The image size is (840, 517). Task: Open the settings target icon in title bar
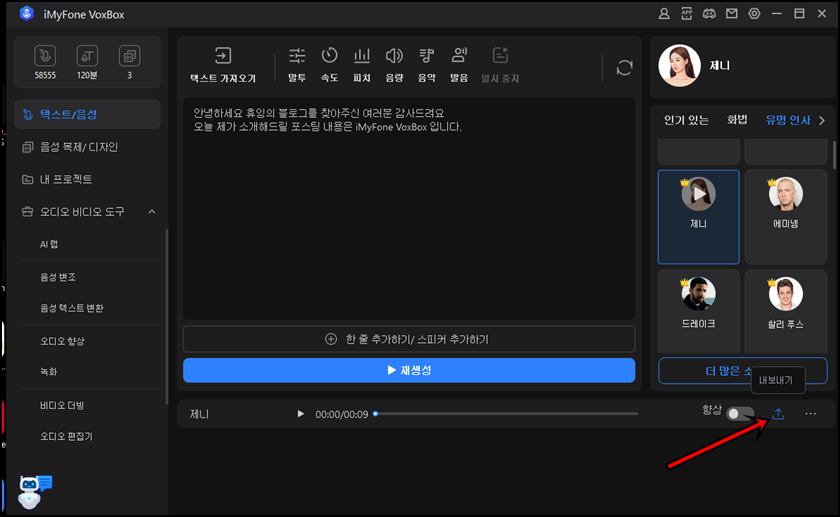point(754,14)
